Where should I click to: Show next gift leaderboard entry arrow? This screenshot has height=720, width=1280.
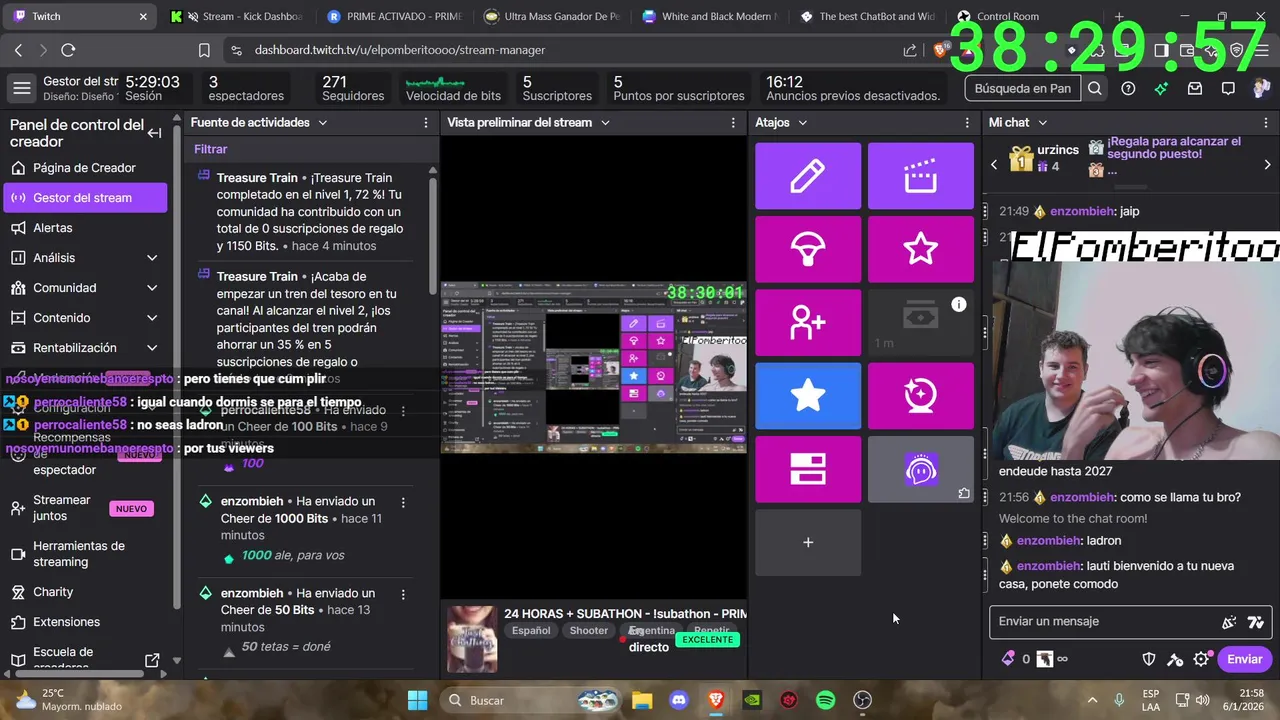tap(1267, 164)
